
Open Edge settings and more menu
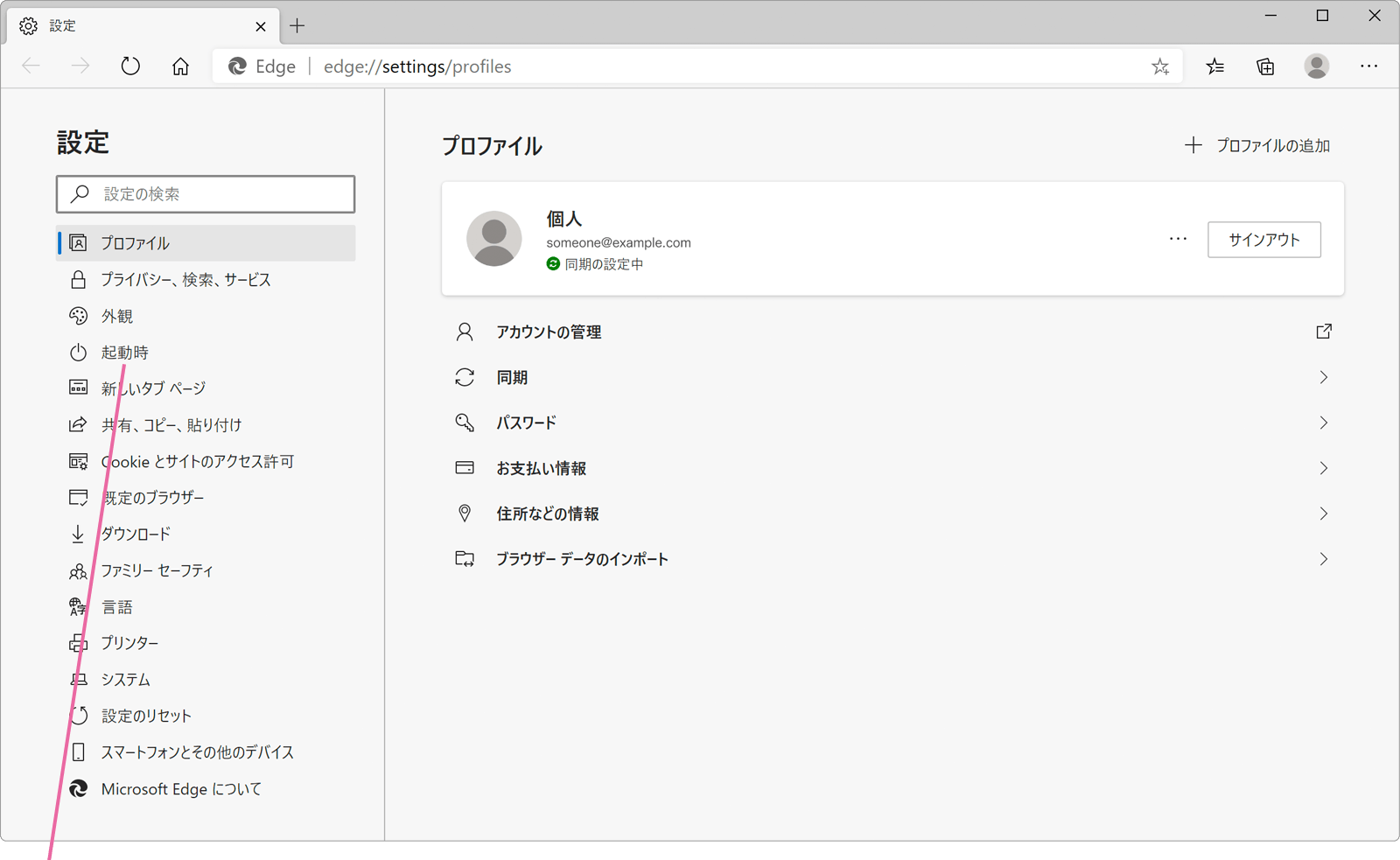1369,66
